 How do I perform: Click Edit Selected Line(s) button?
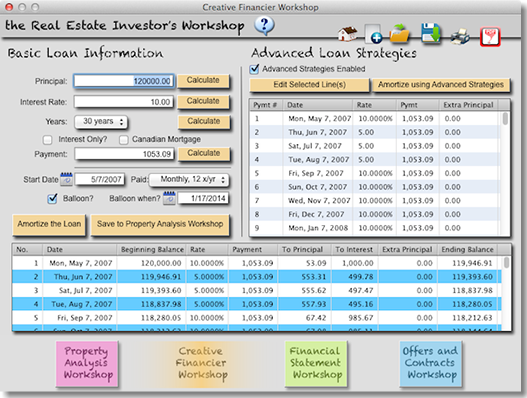click(x=310, y=85)
